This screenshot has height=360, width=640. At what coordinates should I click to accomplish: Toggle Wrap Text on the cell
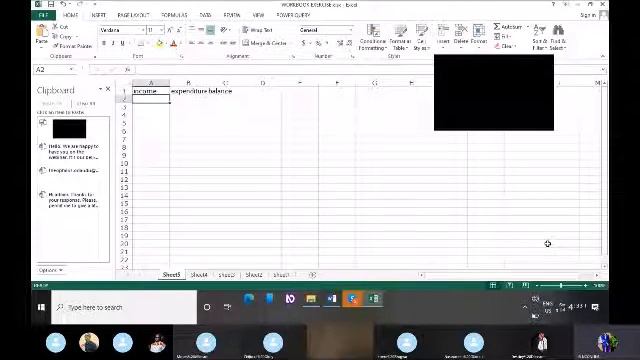[x=257, y=30]
